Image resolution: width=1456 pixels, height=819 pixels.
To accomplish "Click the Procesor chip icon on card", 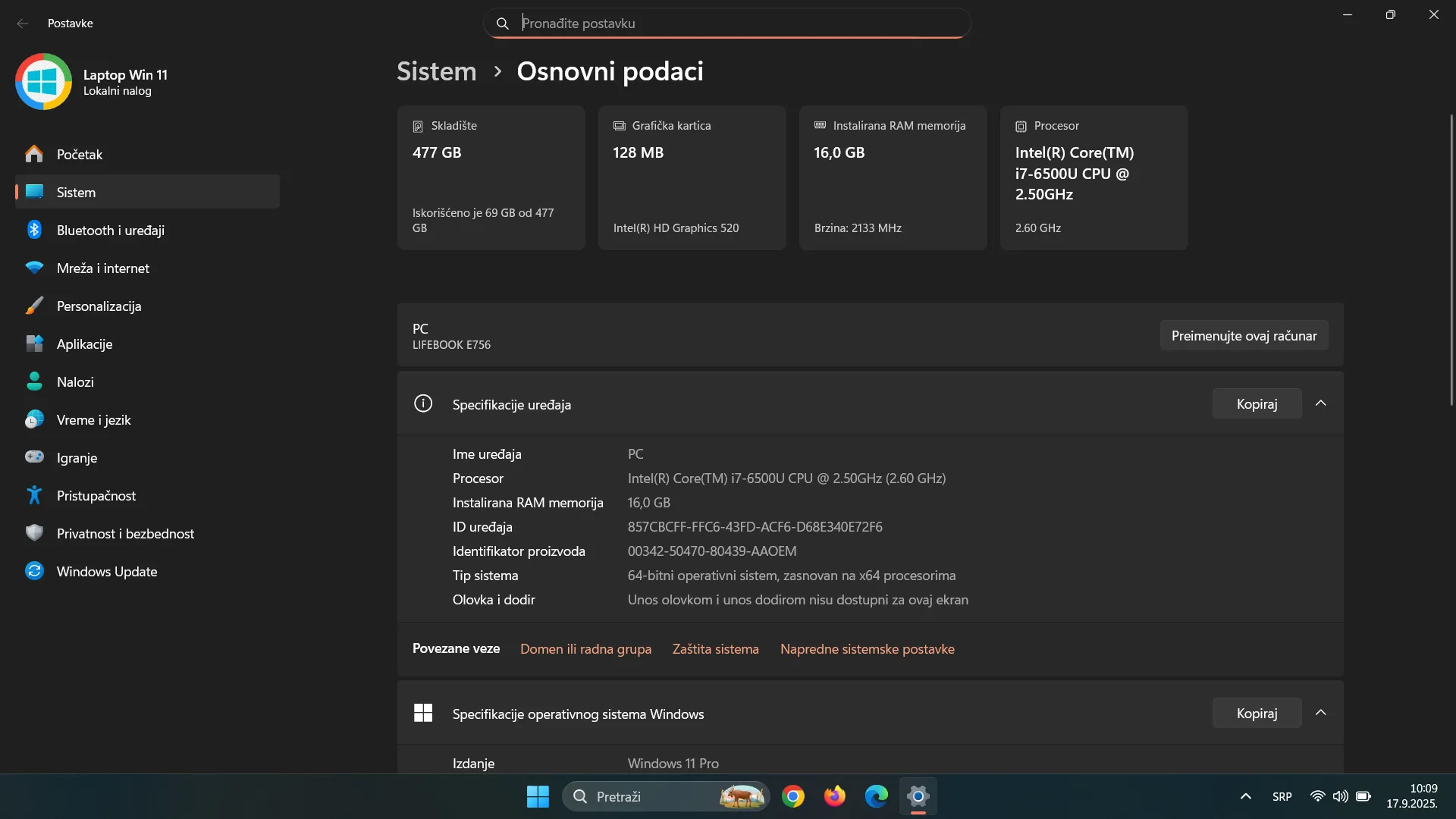I will tap(1021, 126).
